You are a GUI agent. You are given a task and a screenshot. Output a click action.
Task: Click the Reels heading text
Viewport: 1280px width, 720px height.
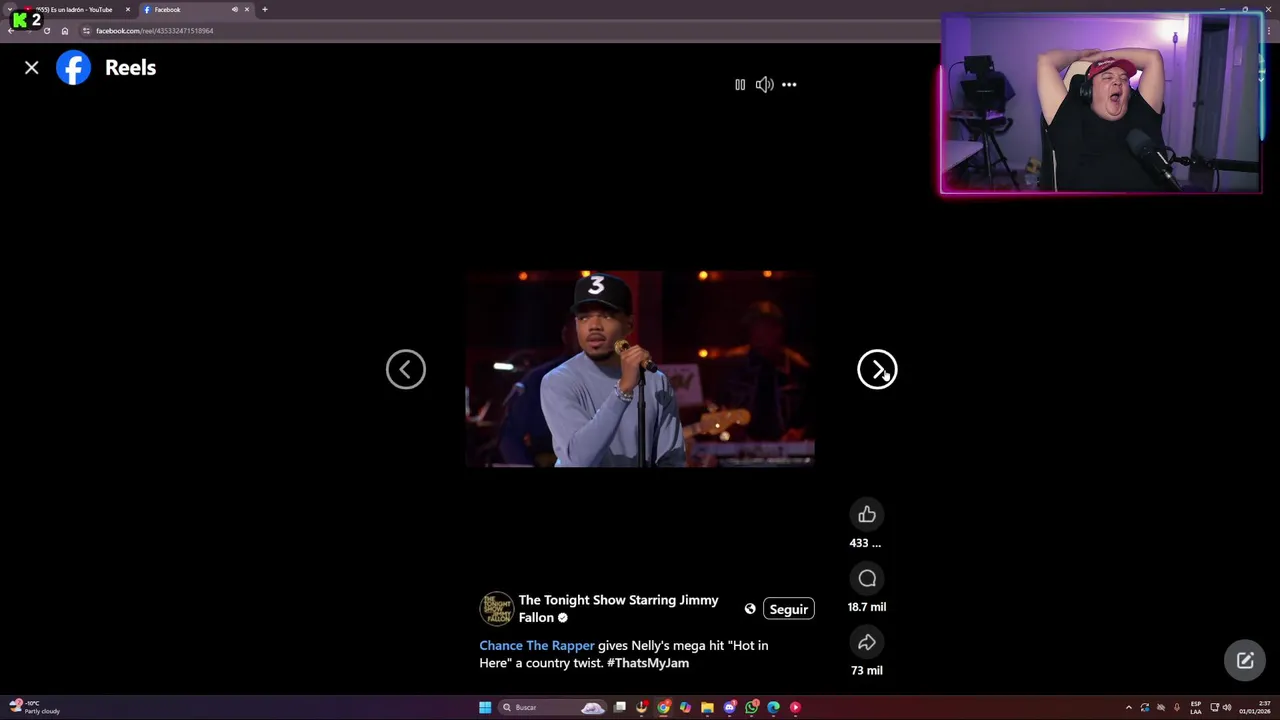tap(130, 68)
